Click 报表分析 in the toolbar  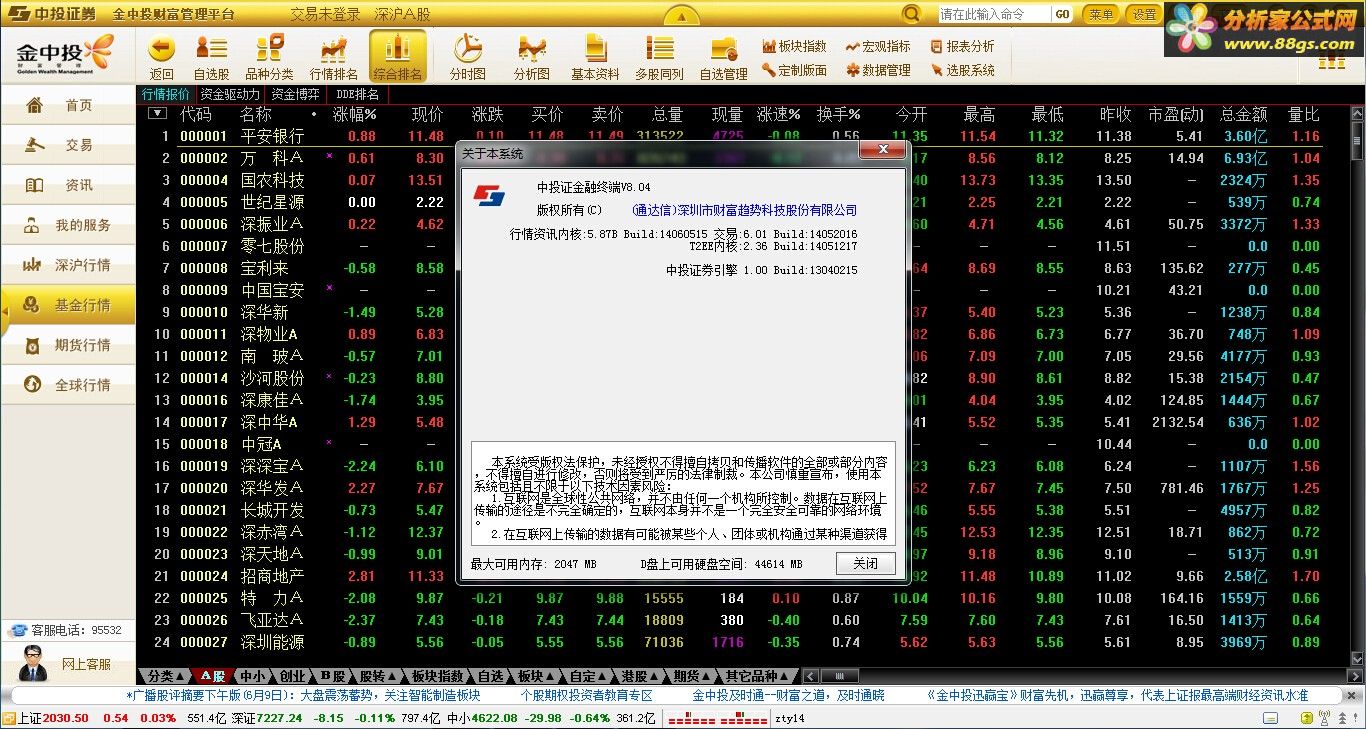(962, 46)
